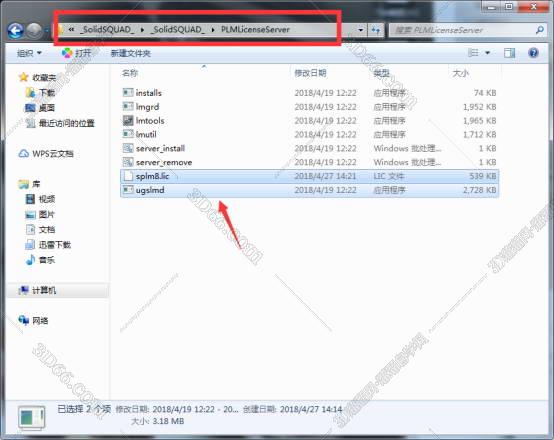
Task: Select the lmutil application icon
Action: point(128,134)
